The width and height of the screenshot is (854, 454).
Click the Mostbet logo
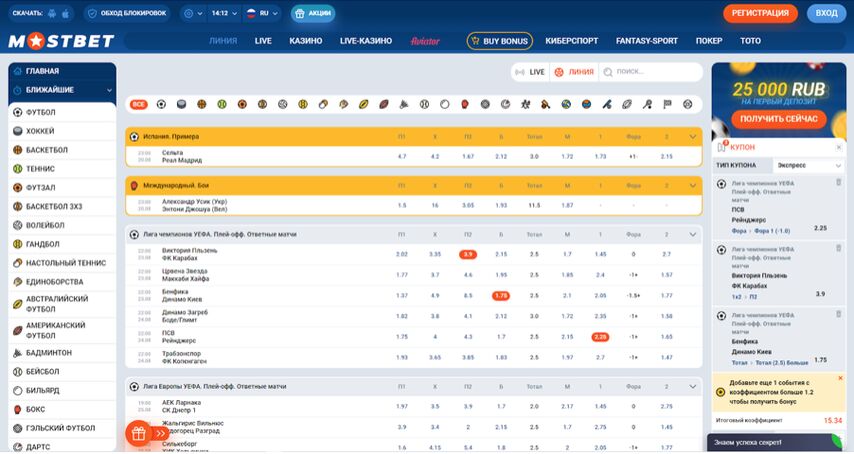(x=61, y=41)
